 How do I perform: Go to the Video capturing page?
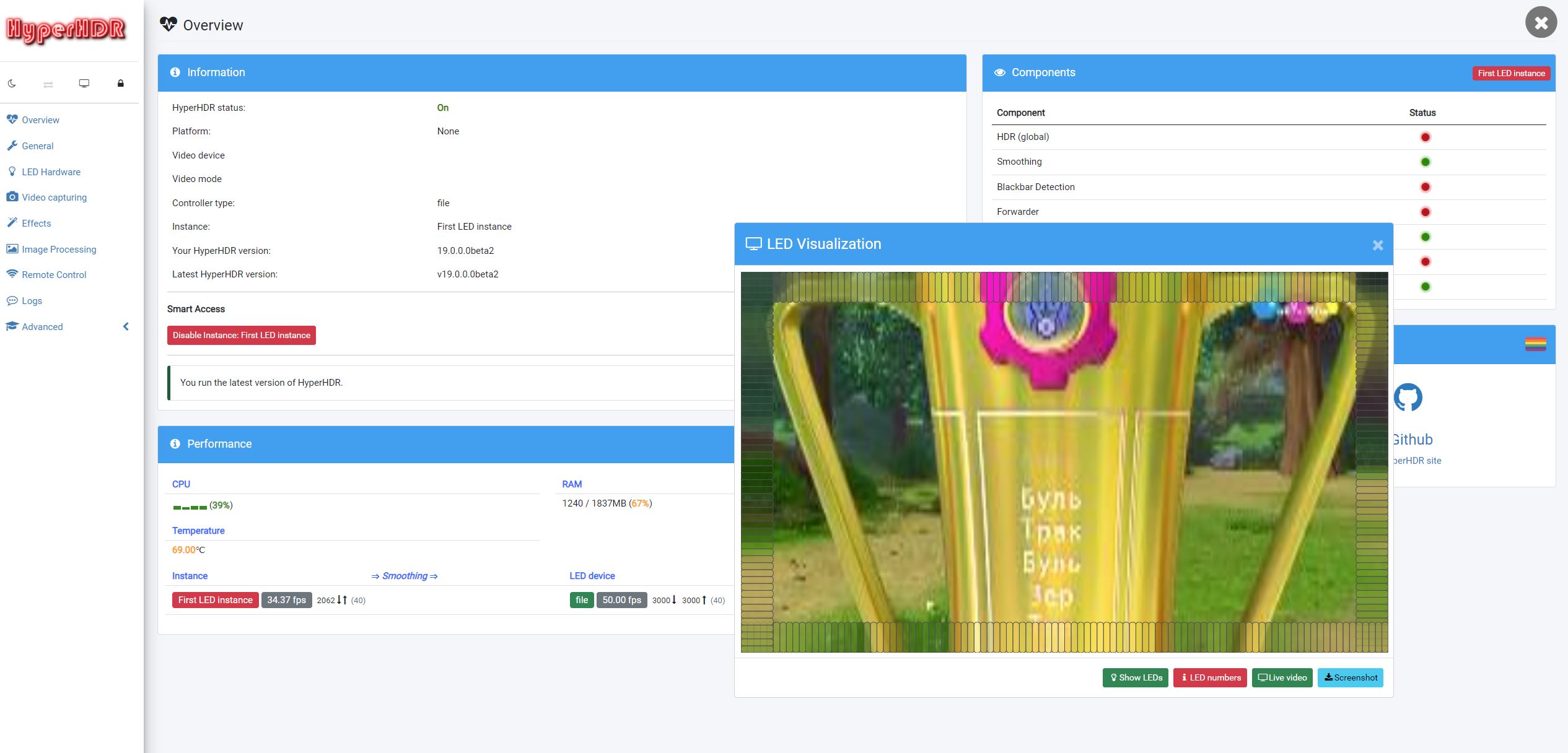click(x=54, y=197)
